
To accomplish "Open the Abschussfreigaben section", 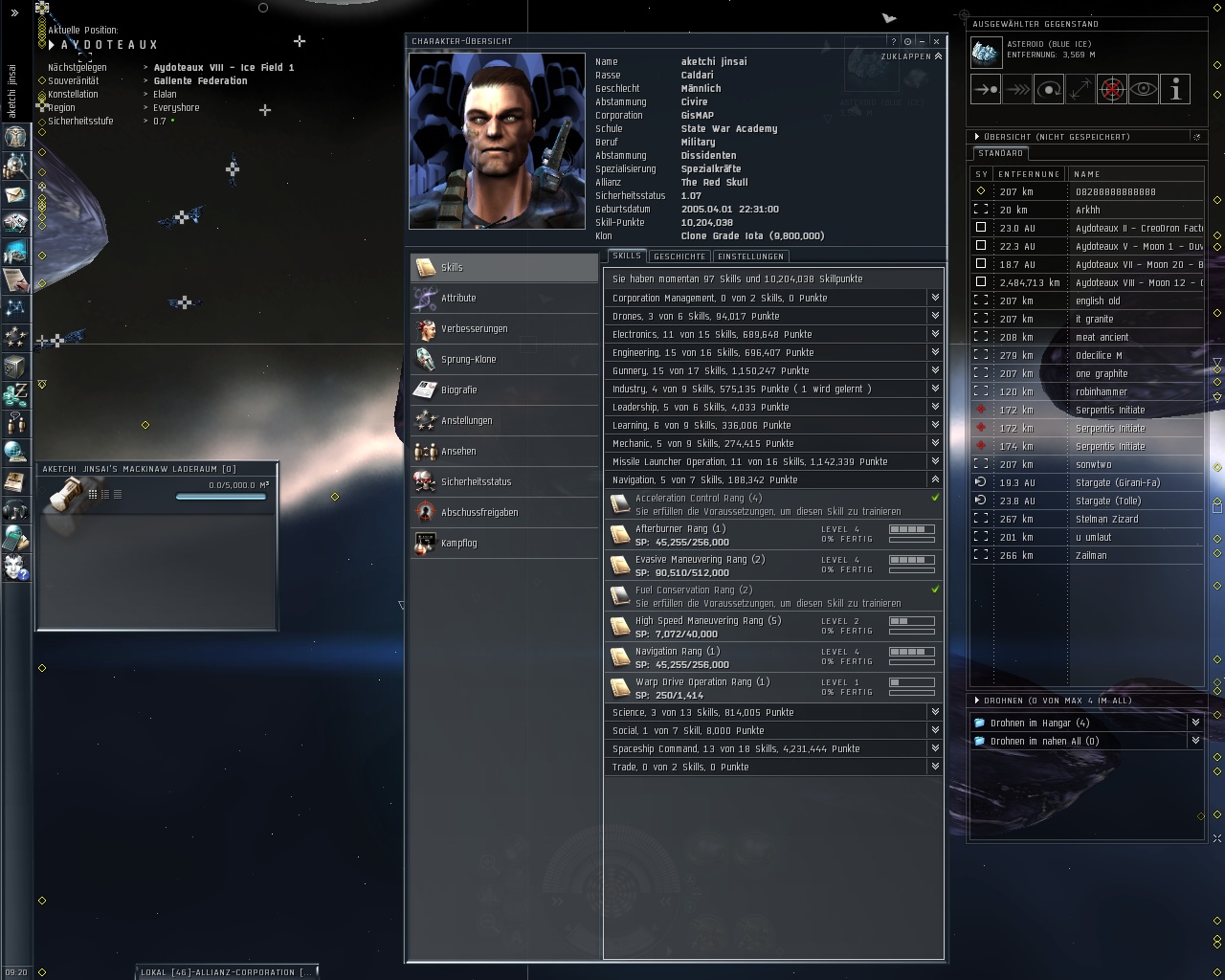I will coord(504,513).
